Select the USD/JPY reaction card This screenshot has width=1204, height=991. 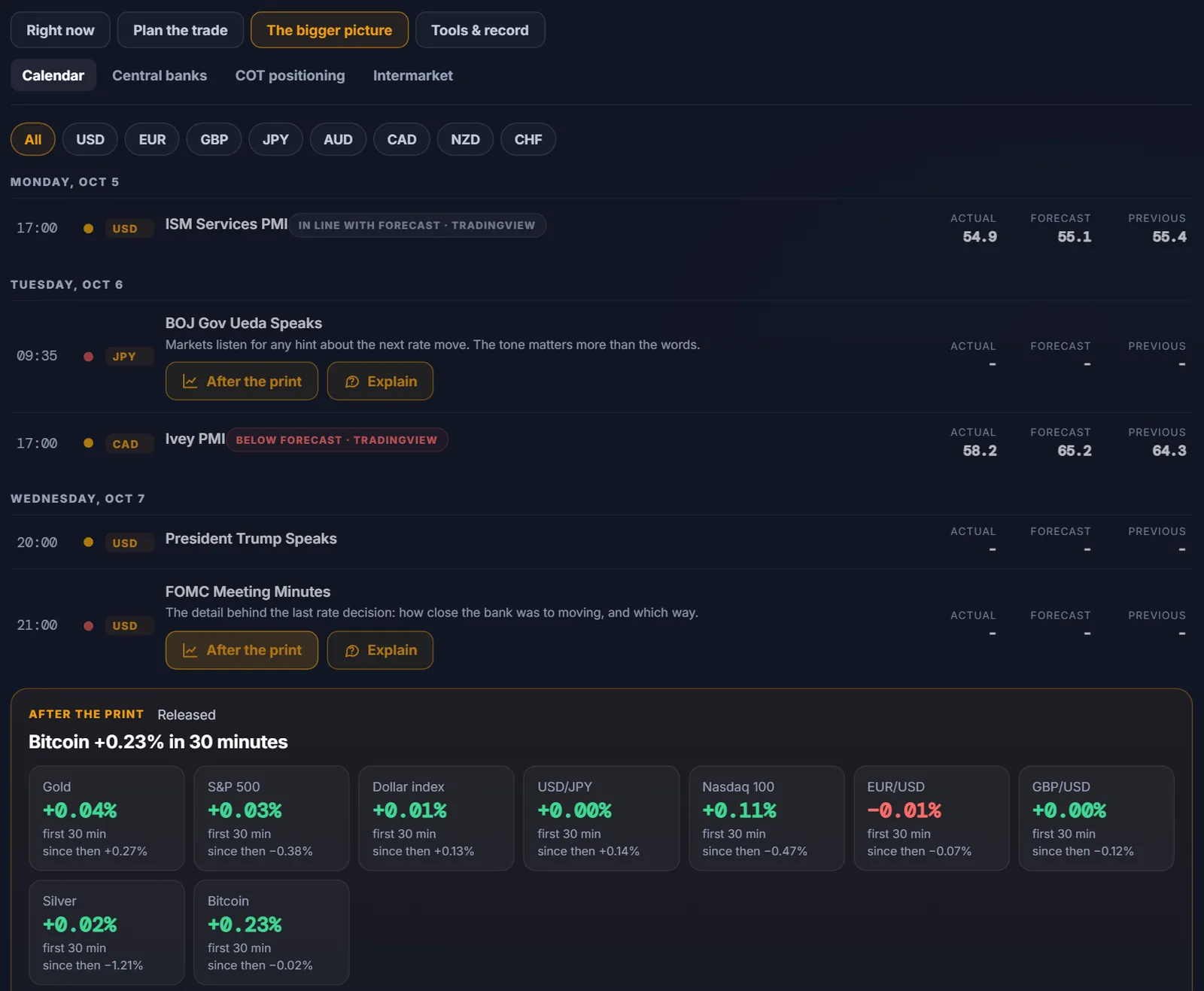[601, 819]
